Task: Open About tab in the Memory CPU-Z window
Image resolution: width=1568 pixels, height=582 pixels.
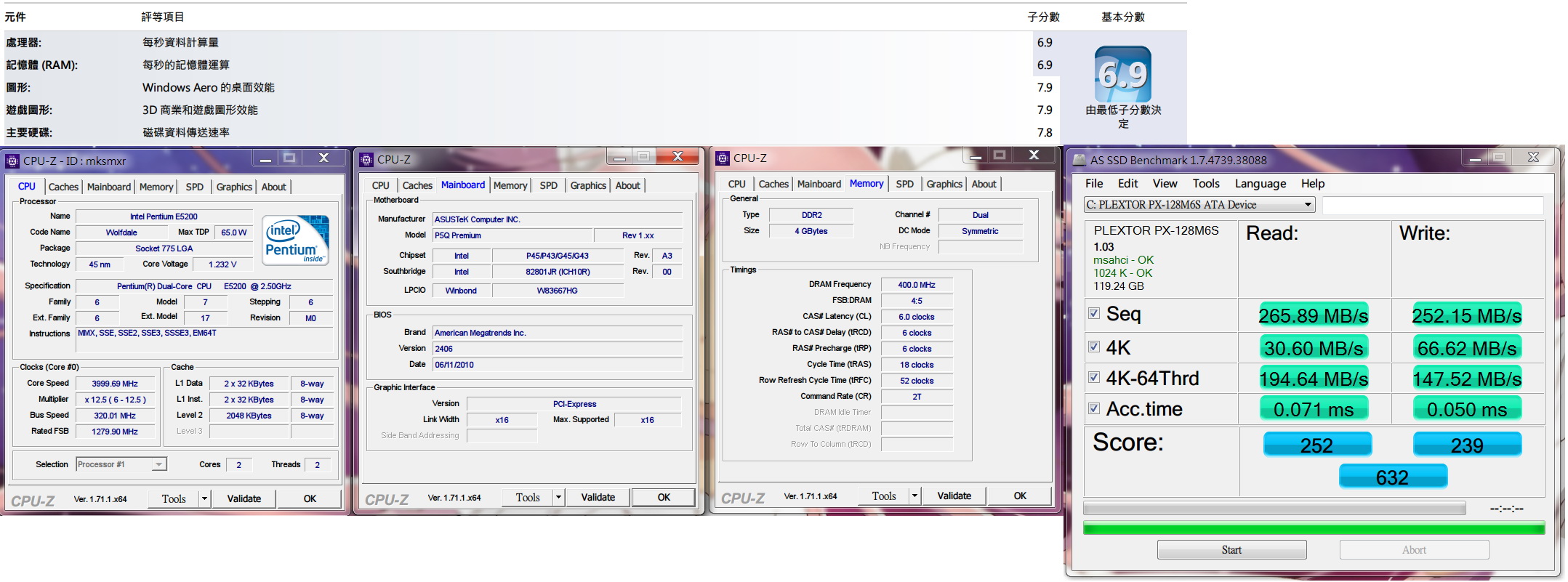Action: tap(984, 184)
